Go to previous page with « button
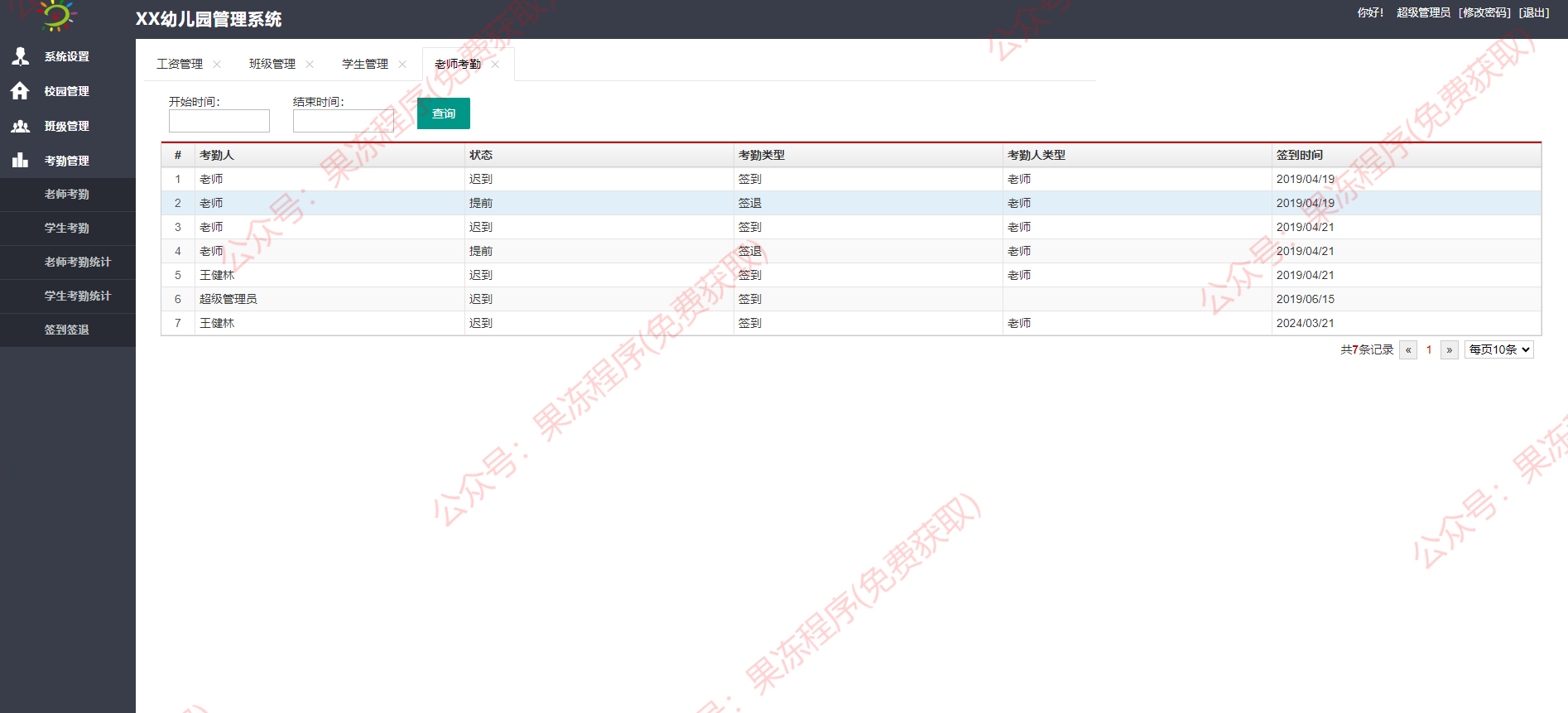The width and height of the screenshot is (1568, 713). (1408, 350)
